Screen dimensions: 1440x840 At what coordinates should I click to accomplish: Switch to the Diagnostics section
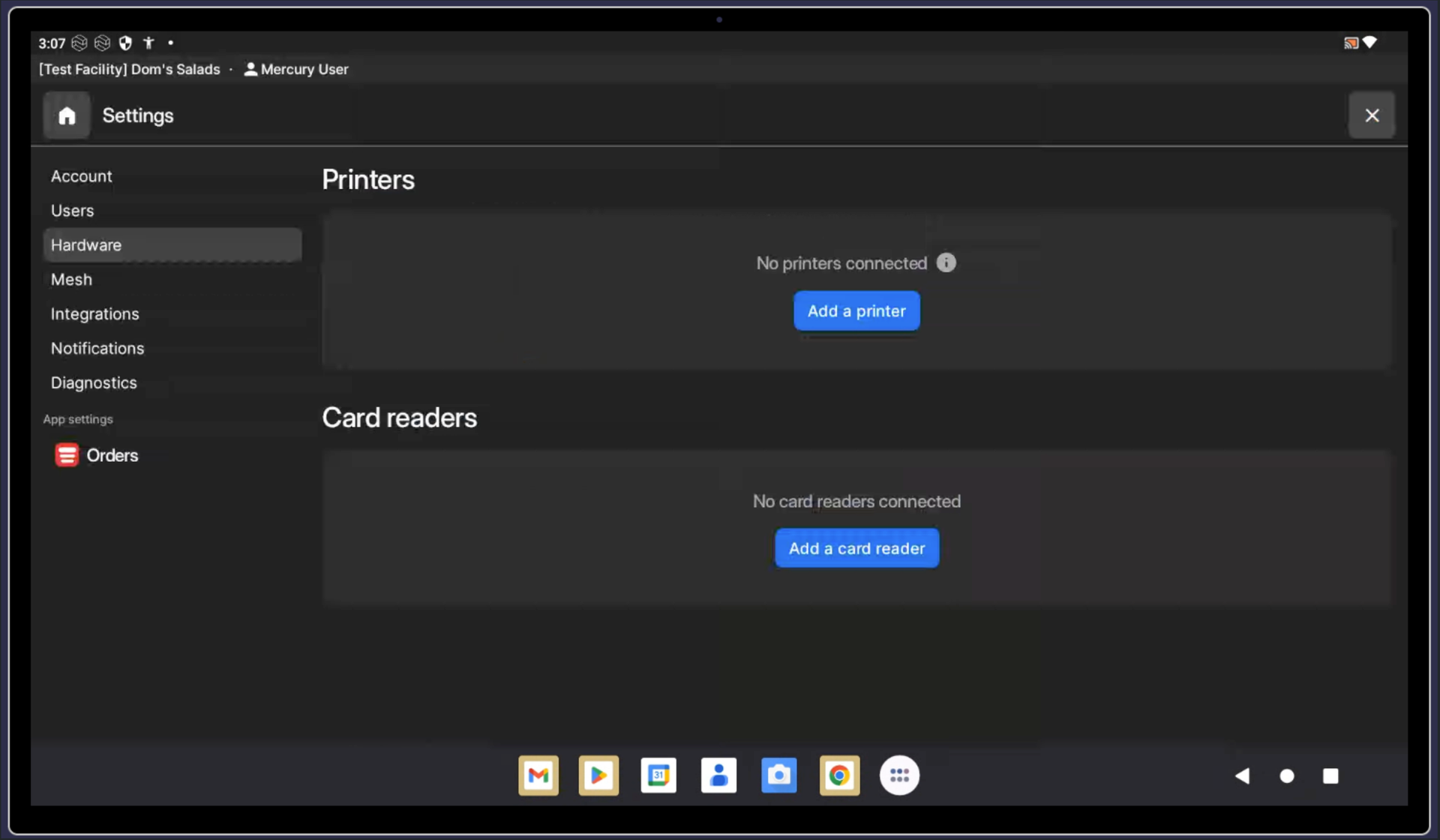point(94,383)
